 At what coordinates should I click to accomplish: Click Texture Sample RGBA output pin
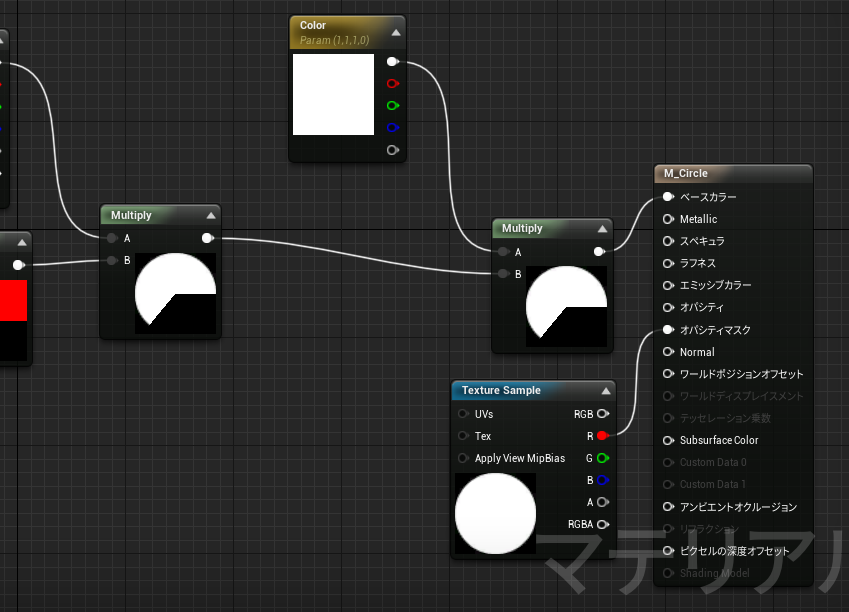pos(603,524)
